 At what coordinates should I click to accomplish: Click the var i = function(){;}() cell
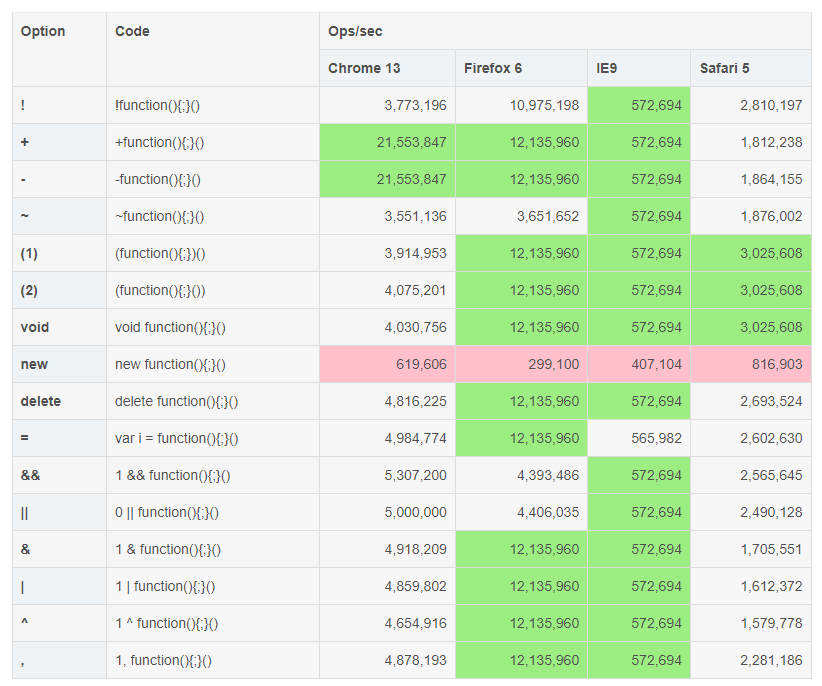pyautogui.click(x=177, y=438)
